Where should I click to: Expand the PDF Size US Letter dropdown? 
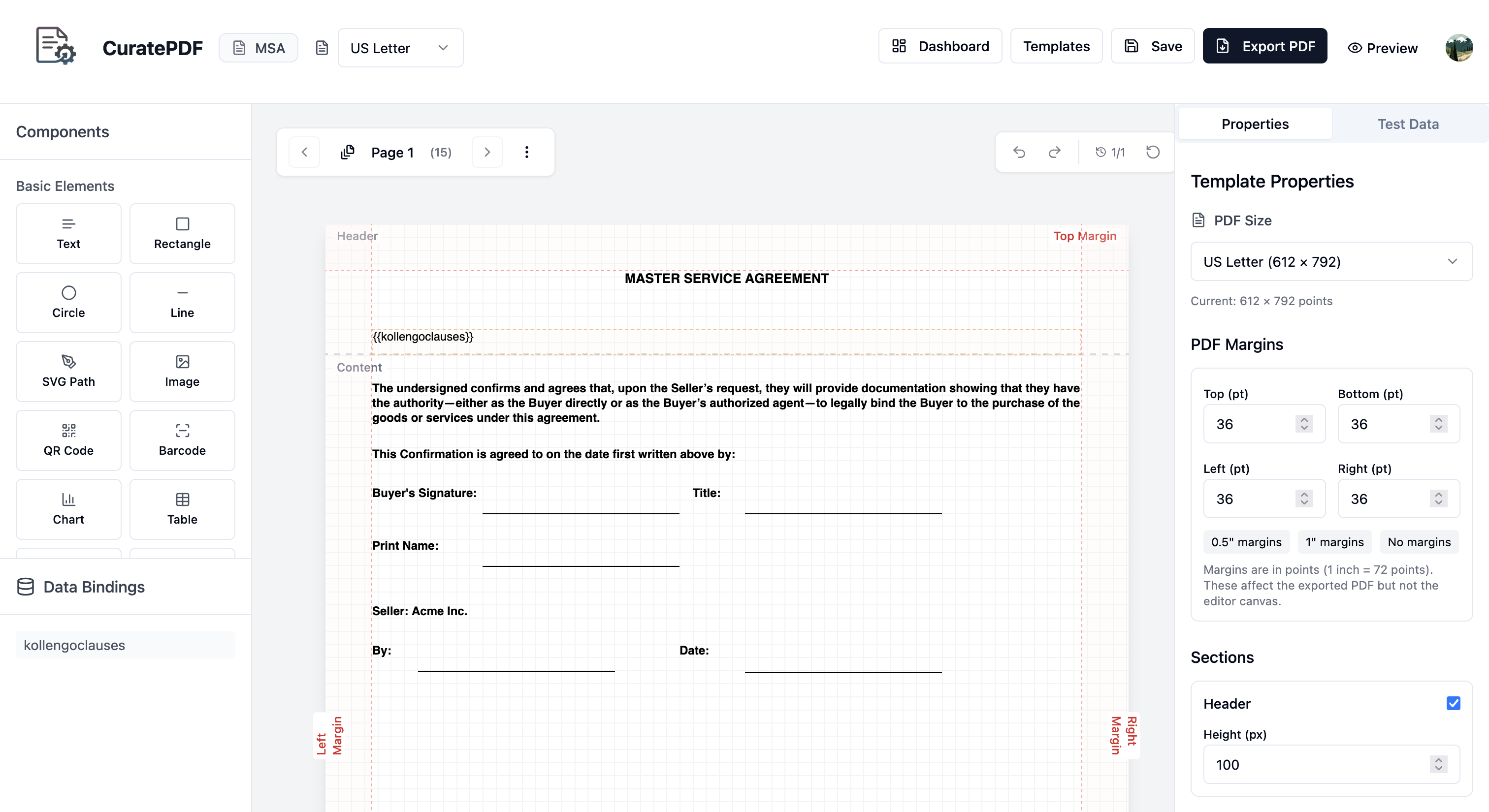tap(1330, 262)
